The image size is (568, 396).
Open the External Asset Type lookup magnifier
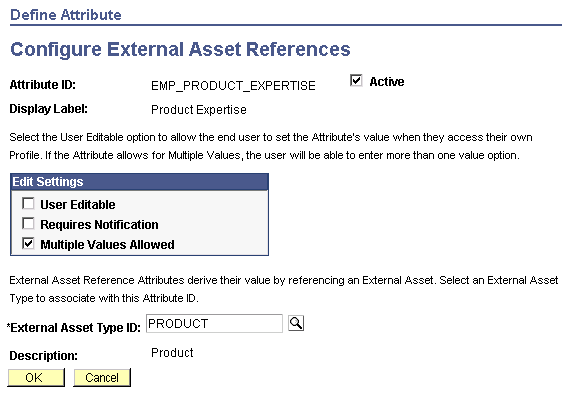(296, 323)
